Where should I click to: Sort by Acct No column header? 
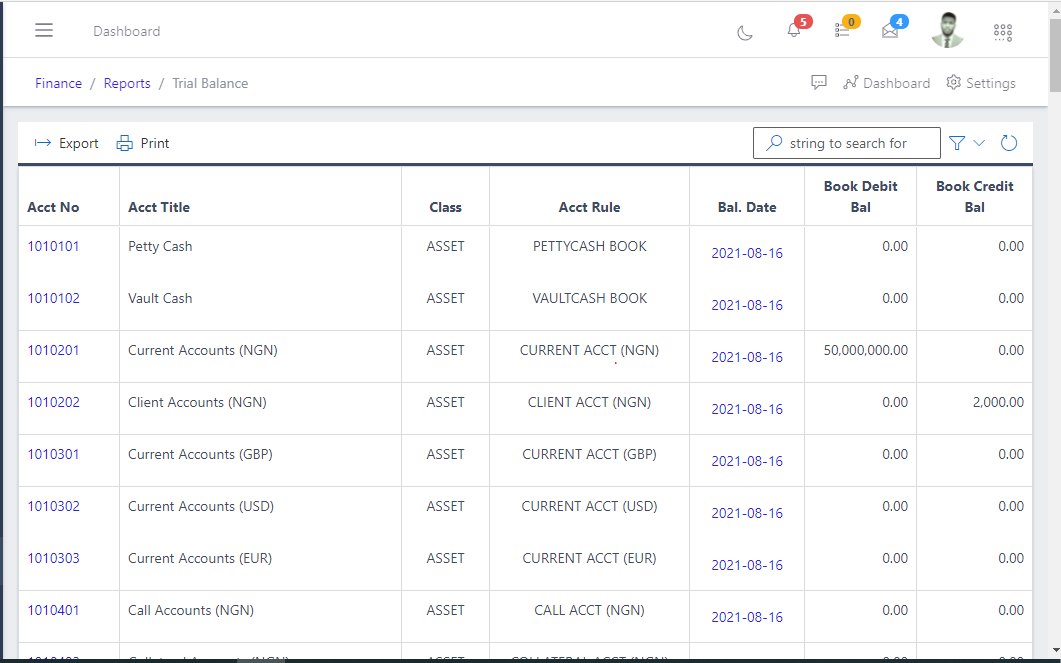coord(53,207)
